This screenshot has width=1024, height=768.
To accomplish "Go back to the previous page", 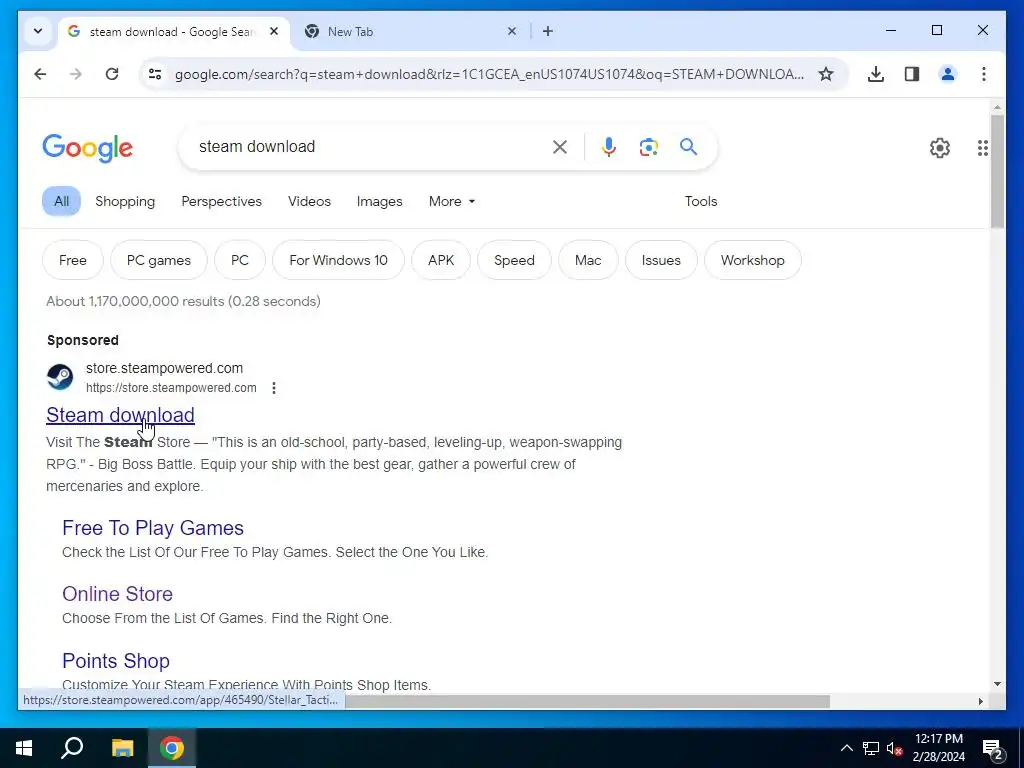I will pos(40,74).
